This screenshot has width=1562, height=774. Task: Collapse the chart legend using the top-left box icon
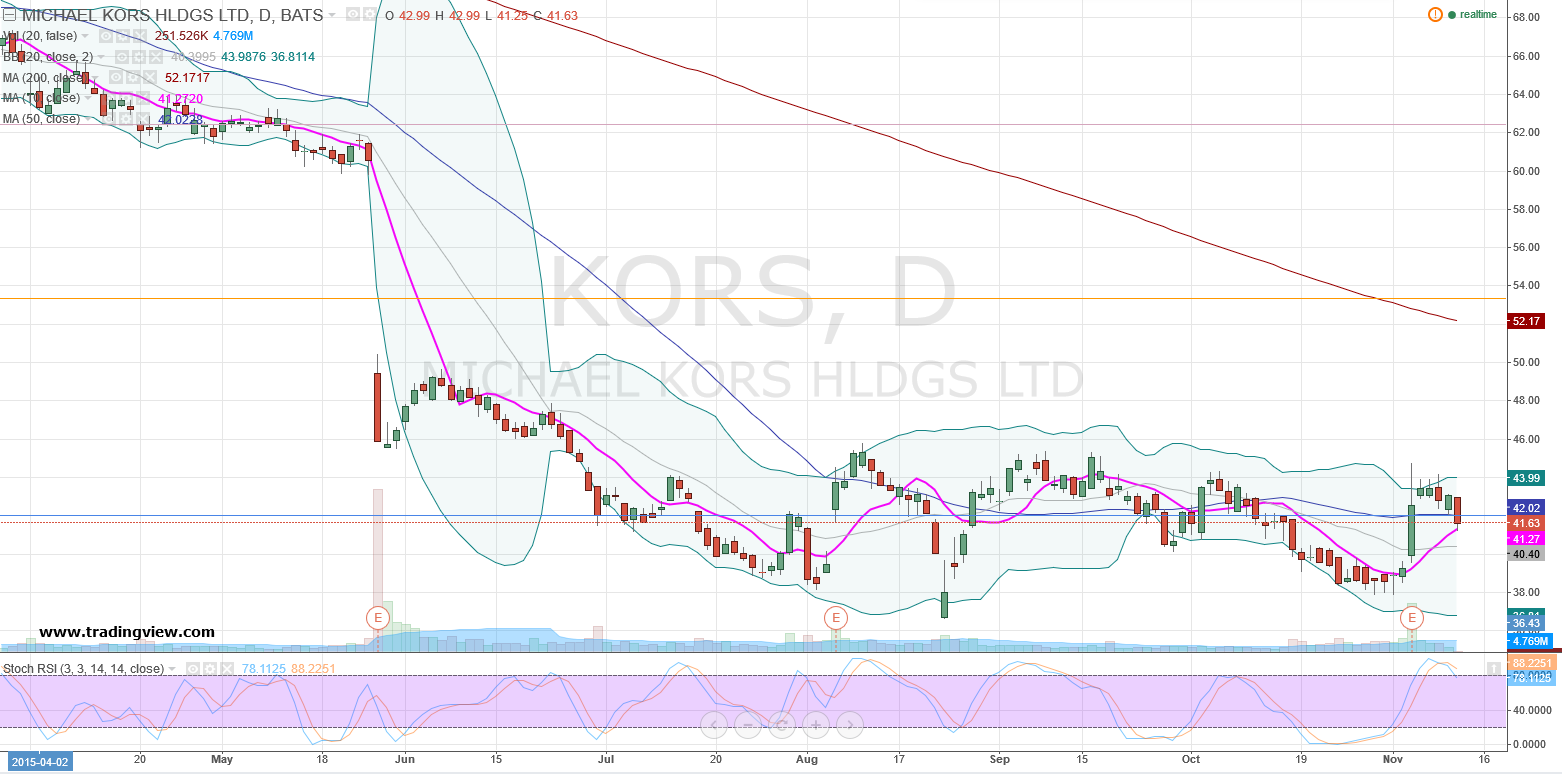point(11,16)
